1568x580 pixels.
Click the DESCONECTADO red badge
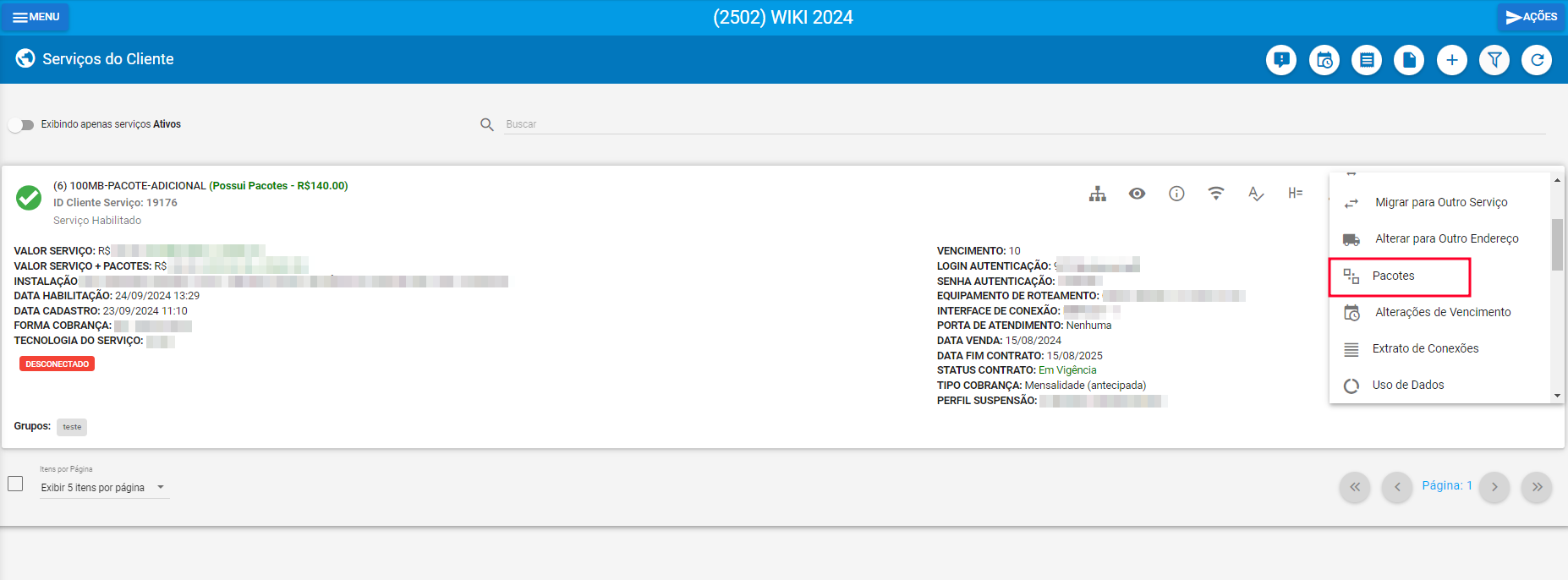pyautogui.click(x=57, y=364)
